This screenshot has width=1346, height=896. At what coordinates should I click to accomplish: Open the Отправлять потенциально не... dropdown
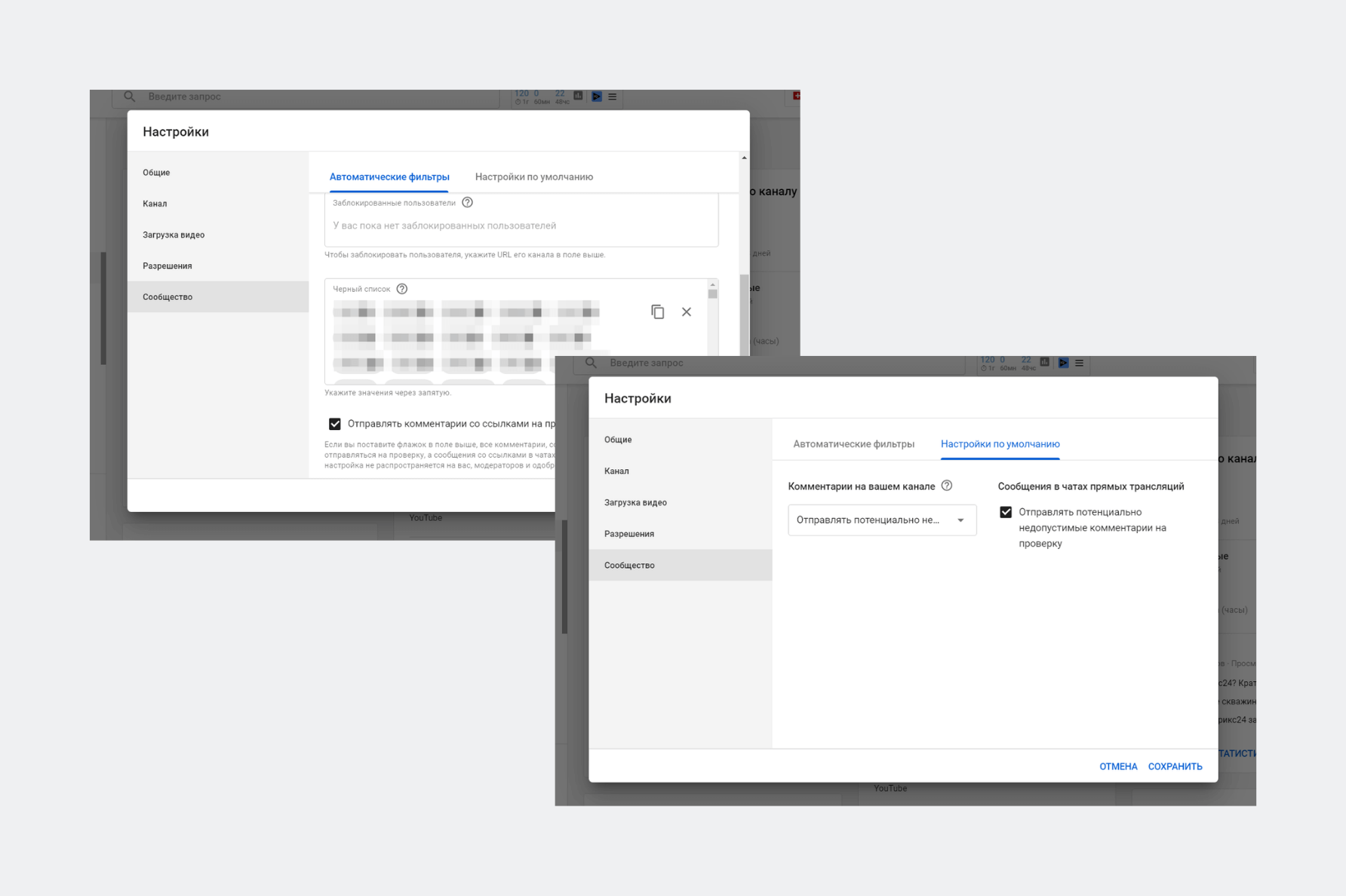click(882, 520)
